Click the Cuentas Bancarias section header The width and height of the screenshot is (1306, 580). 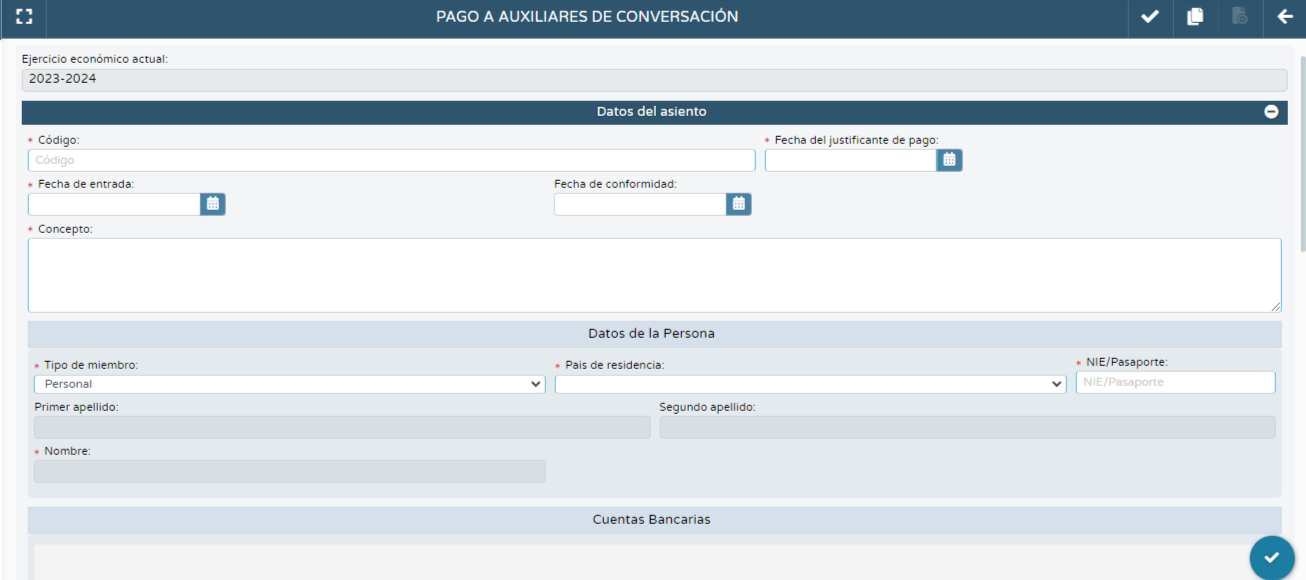click(x=655, y=520)
